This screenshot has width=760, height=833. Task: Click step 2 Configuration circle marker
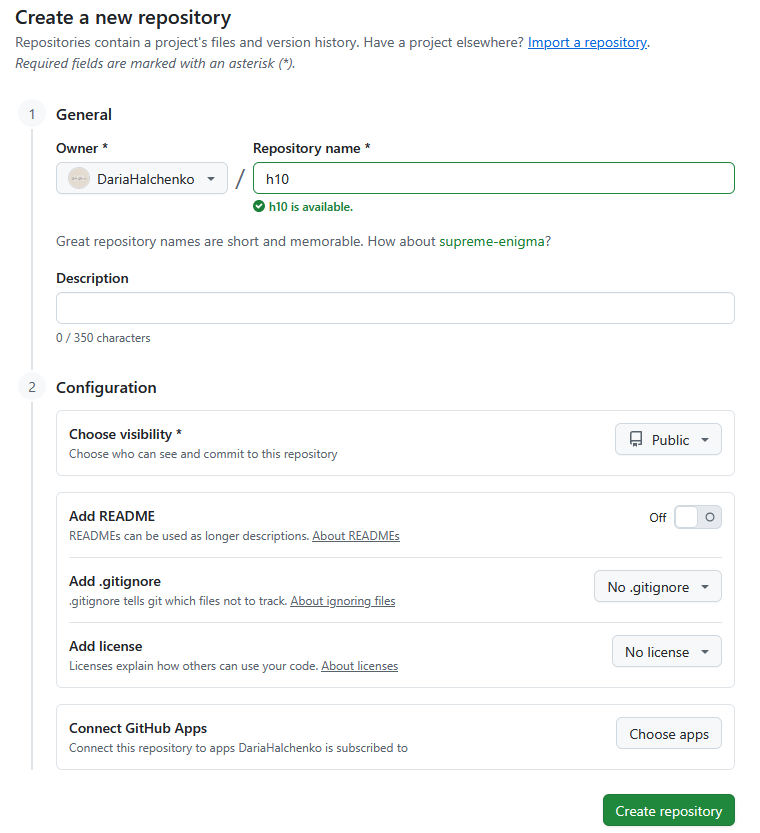(x=32, y=387)
